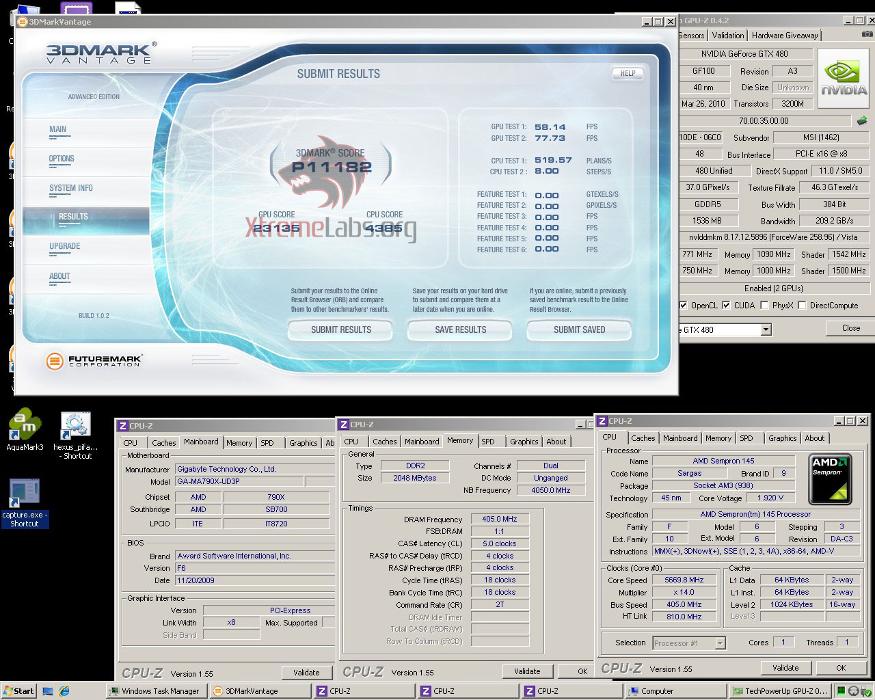Switch to Sensors tab in GPU-Z

click(x=692, y=35)
